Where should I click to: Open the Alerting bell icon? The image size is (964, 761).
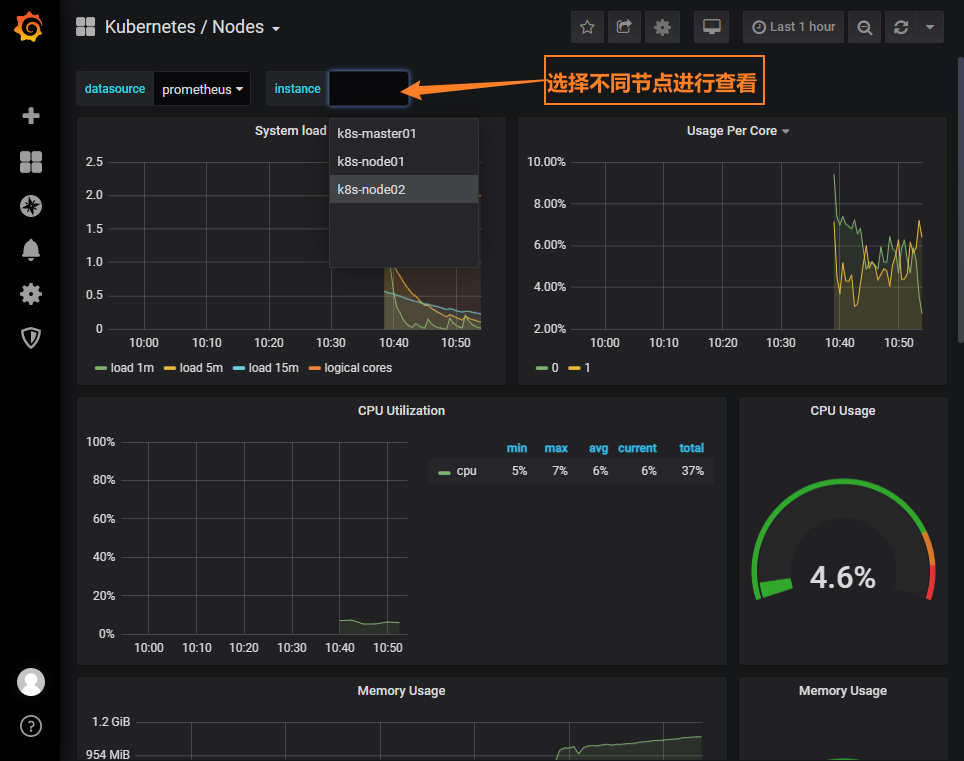[x=31, y=250]
